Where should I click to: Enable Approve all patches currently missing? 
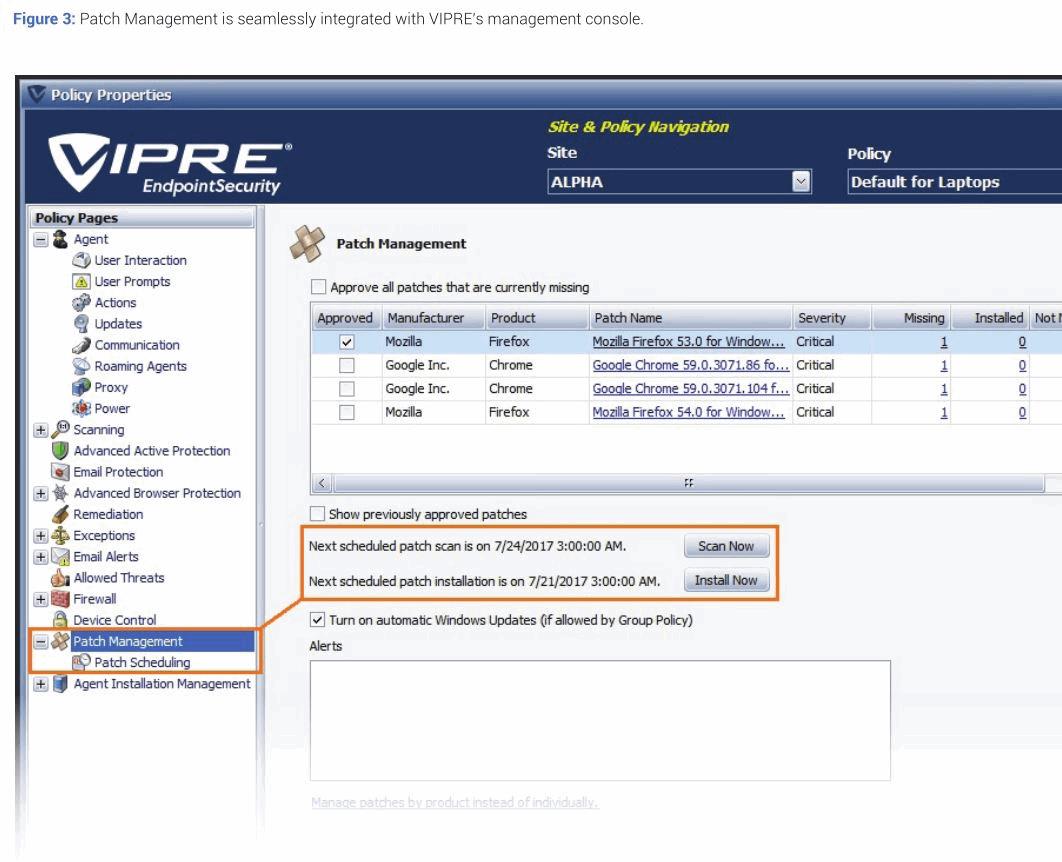pos(319,287)
